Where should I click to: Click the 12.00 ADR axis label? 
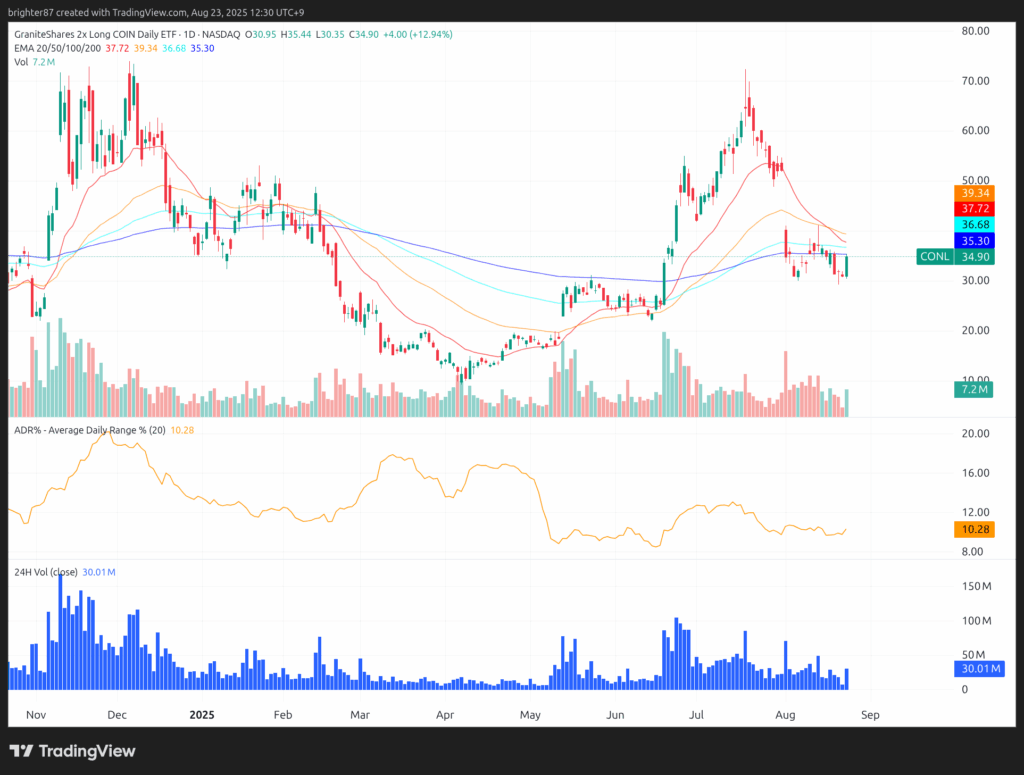click(975, 512)
